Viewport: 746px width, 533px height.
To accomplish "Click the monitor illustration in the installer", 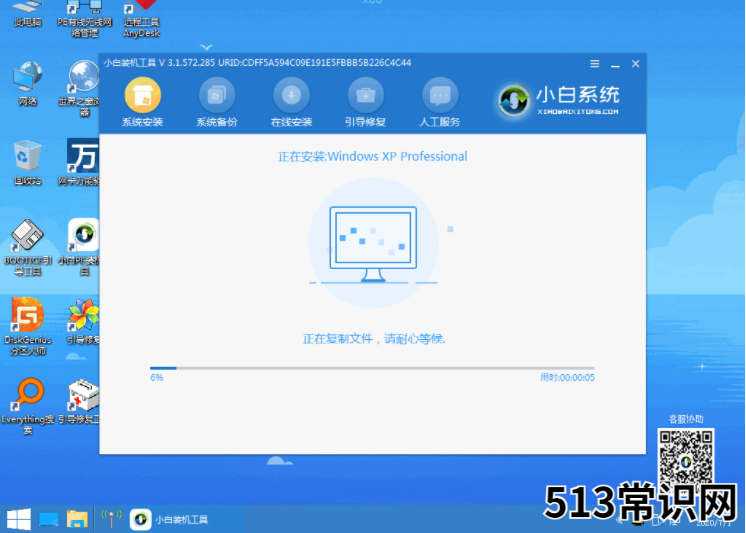I will pyautogui.click(x=373, y=244).
